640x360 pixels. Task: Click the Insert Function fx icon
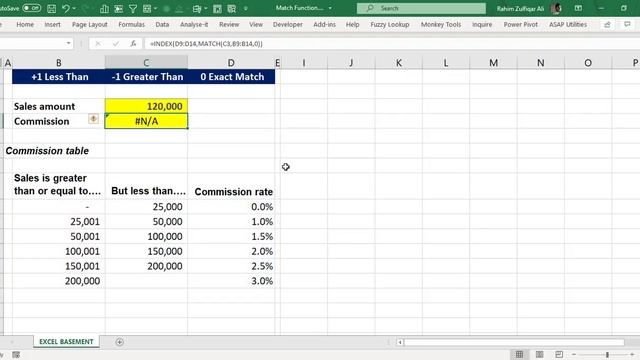[x=133, y=43]
